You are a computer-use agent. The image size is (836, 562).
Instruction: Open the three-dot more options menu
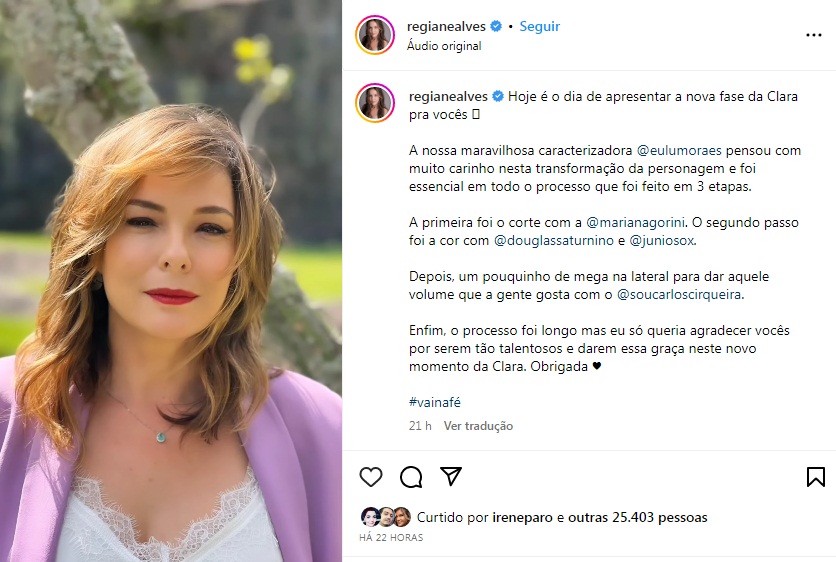click(x=813, y=35)
